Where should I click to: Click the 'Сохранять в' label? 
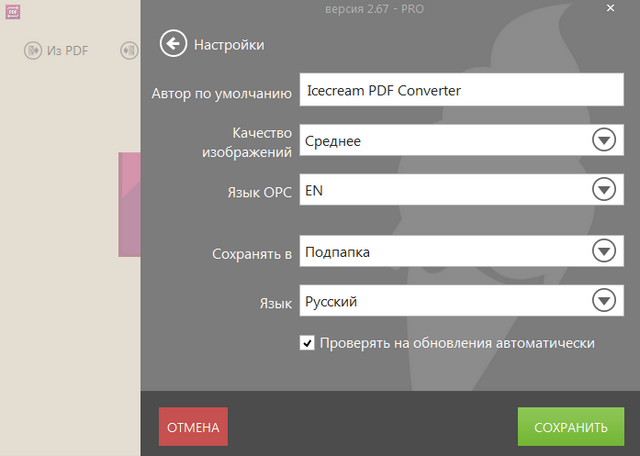pyautogui.click(x=252, y=254)
